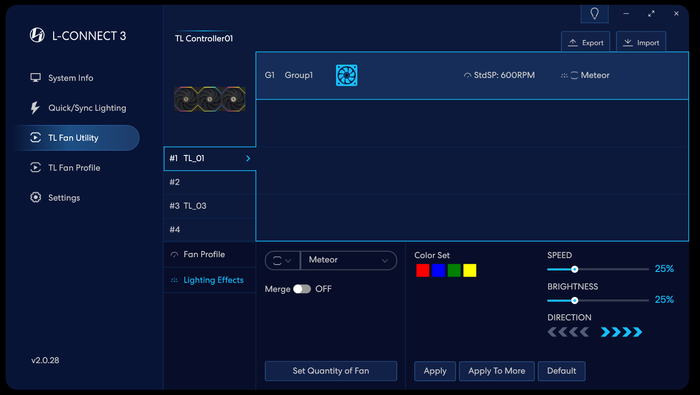Screen dimensions: 700x395
Task: Click the lightbulb icon in title bar
Action: point(594,13)
